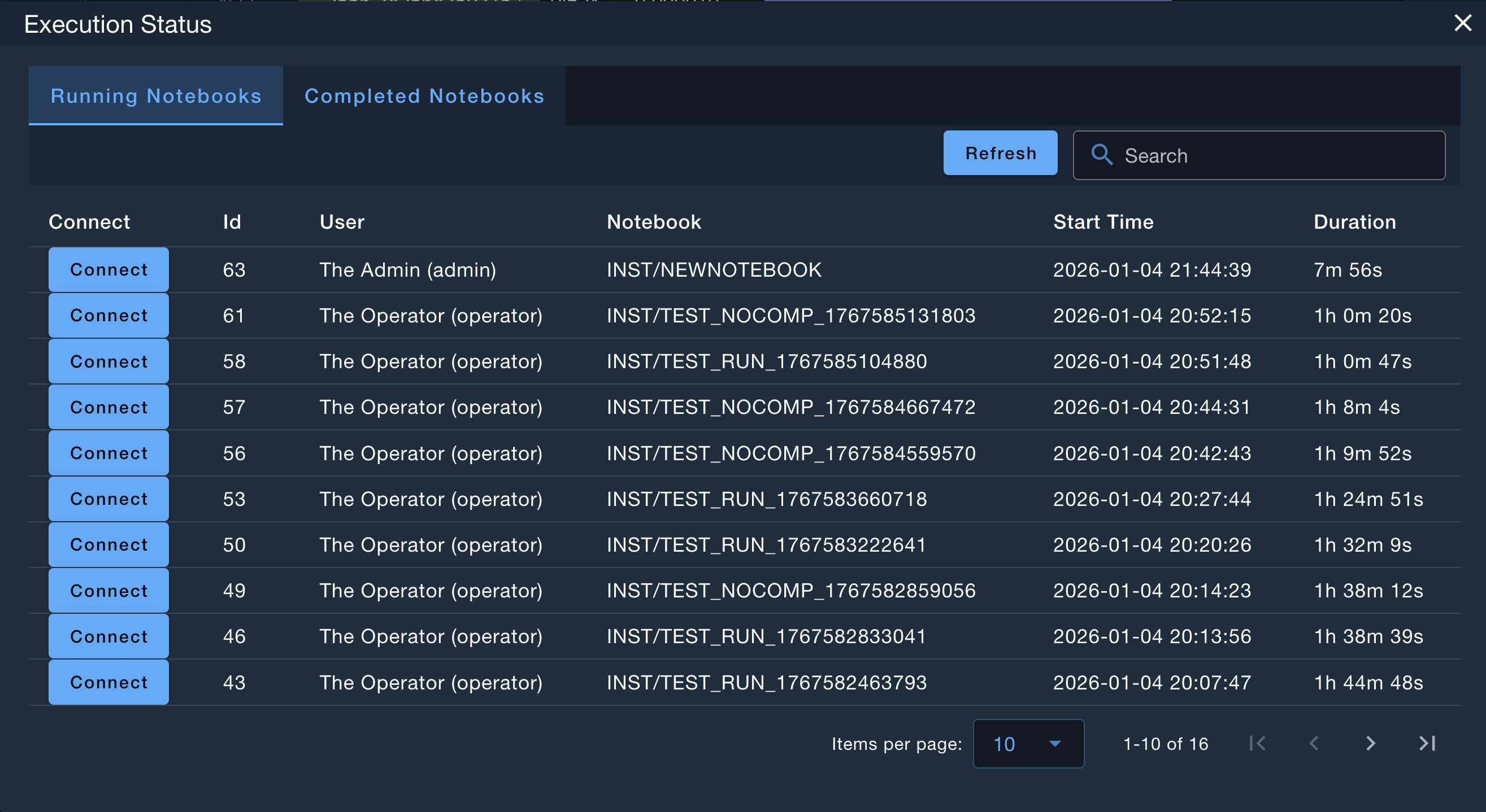Close the Execution Status dialog
The width and height of the screenshot is (1486, 812).
click(1462, 23)
